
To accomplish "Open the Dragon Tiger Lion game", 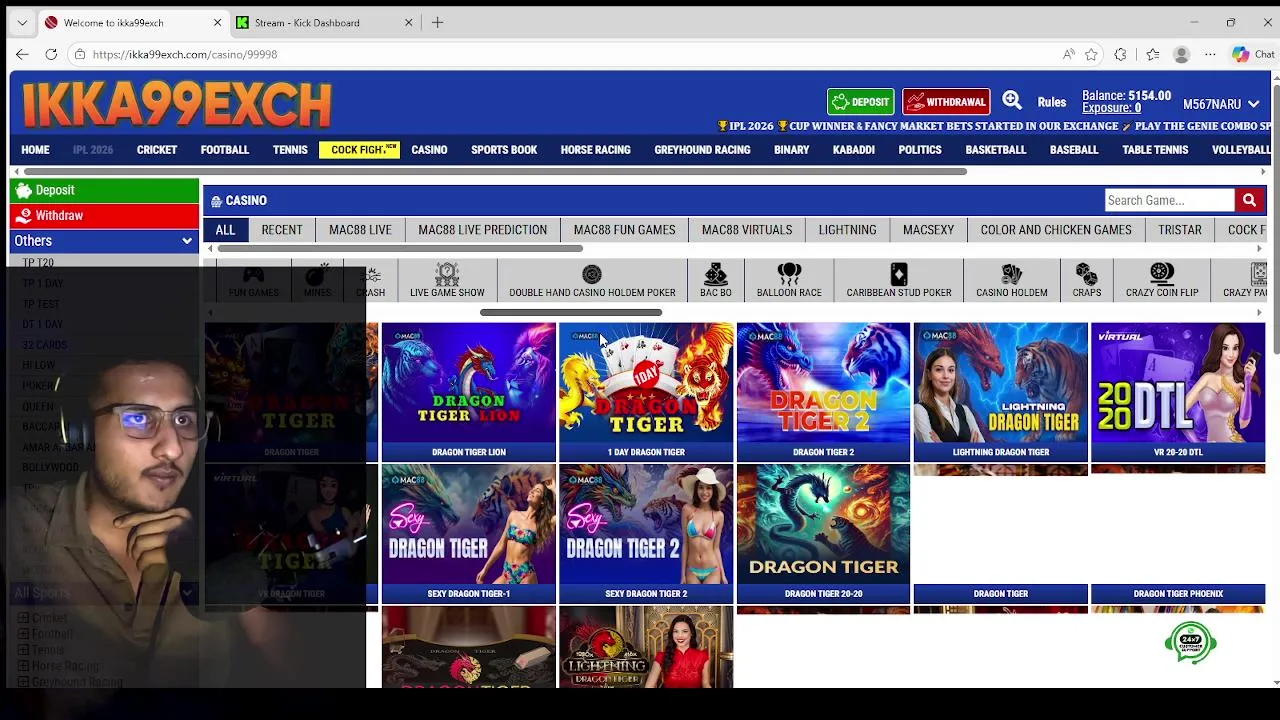I will coord(468,392).
